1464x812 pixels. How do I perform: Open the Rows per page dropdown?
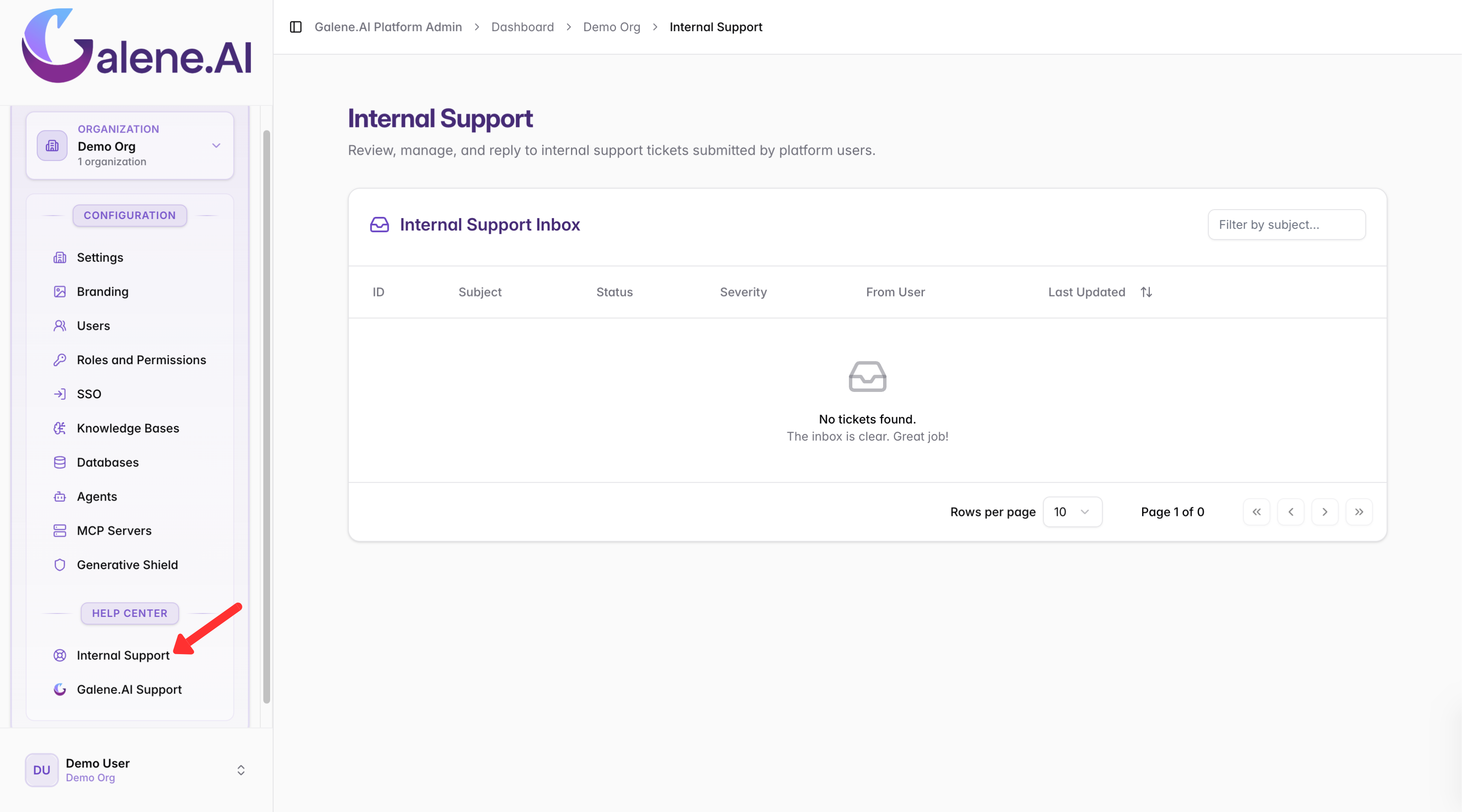click(x=1072, y=512)
